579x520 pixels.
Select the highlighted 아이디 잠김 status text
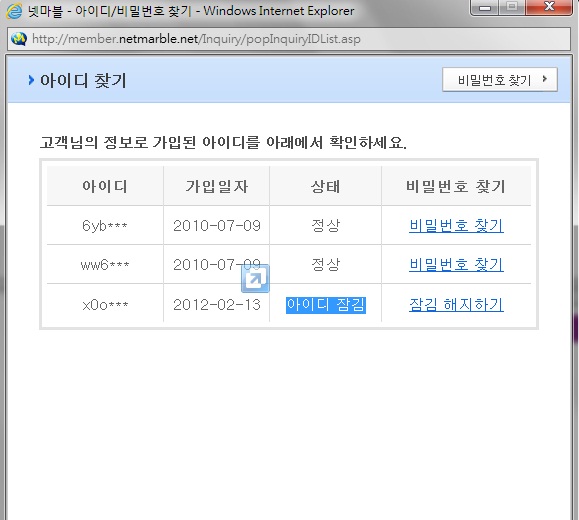[x=326, y=305]
